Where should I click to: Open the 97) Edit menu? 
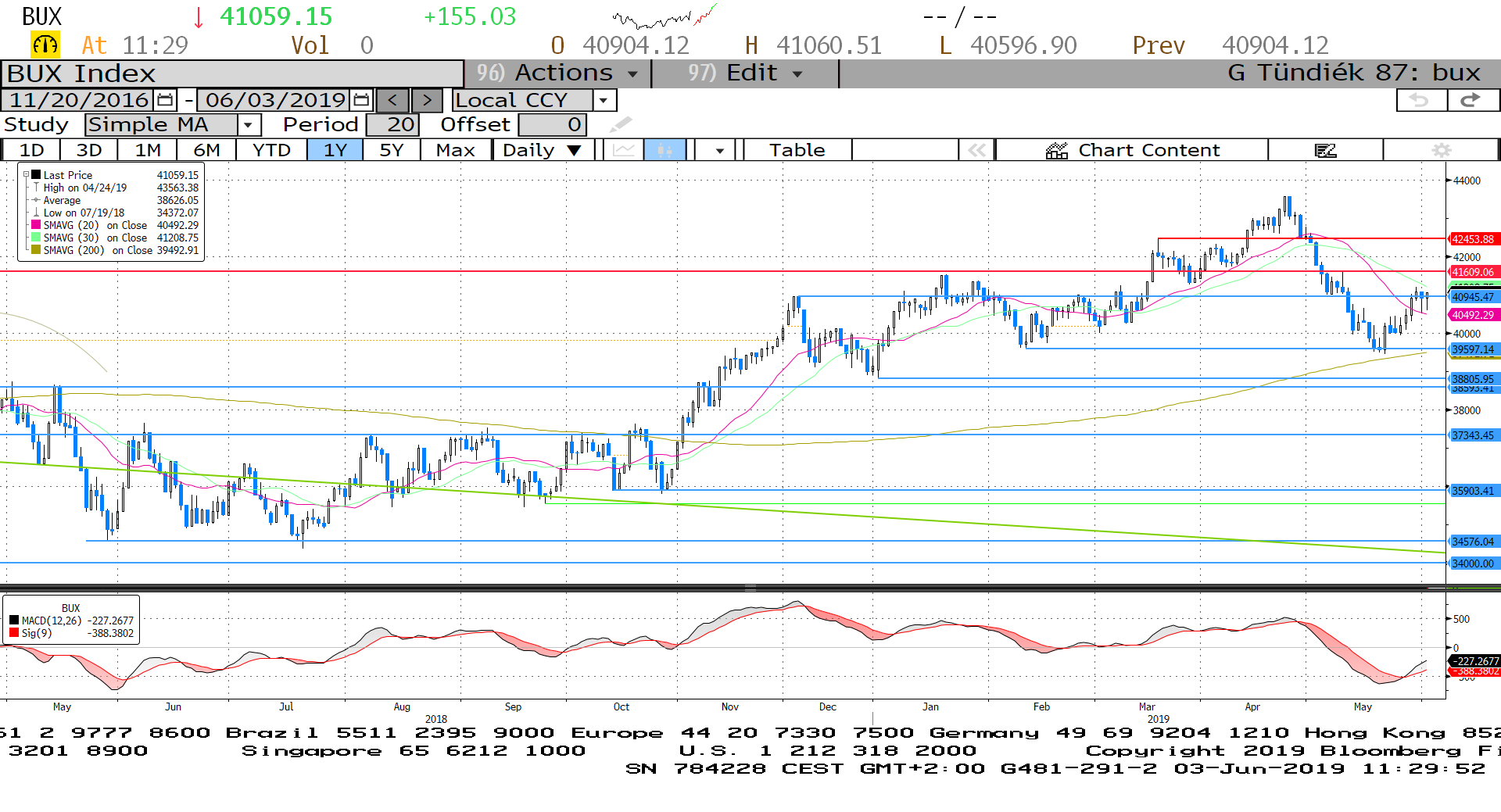tap(745, 73)
